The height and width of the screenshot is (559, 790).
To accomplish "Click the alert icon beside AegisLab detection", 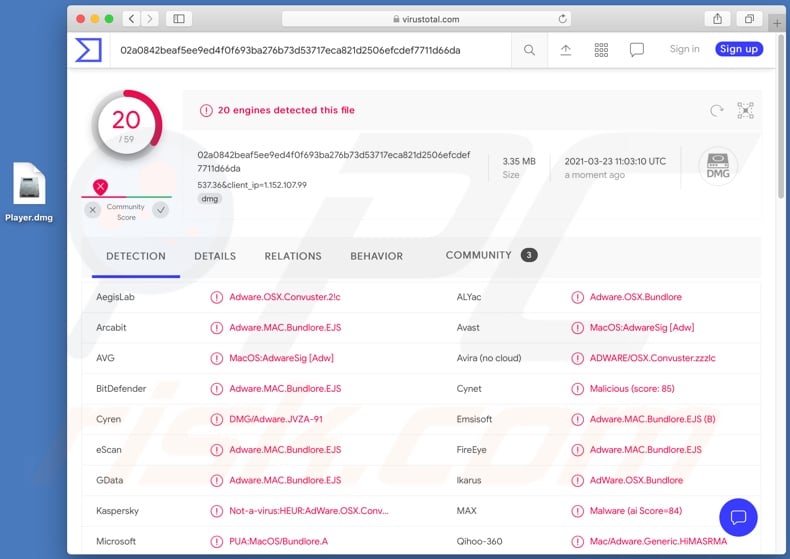I will click(x=217, y=297).
